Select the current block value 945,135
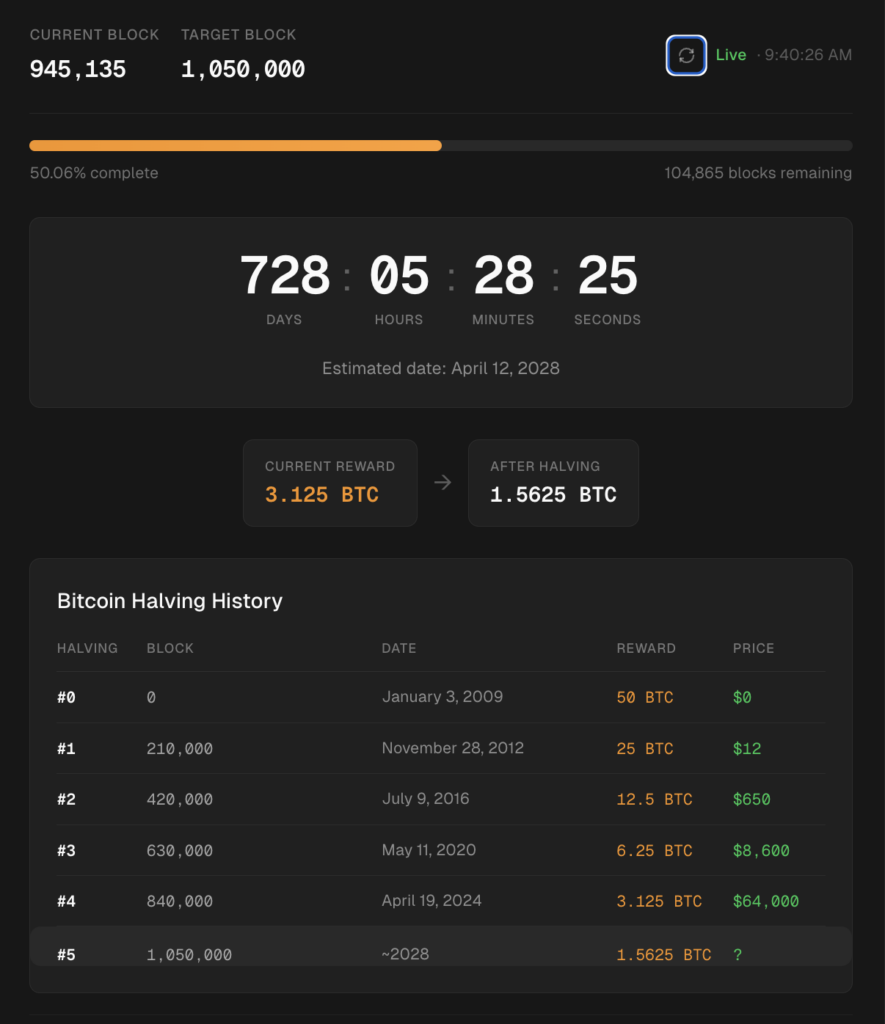 point(78,69)
